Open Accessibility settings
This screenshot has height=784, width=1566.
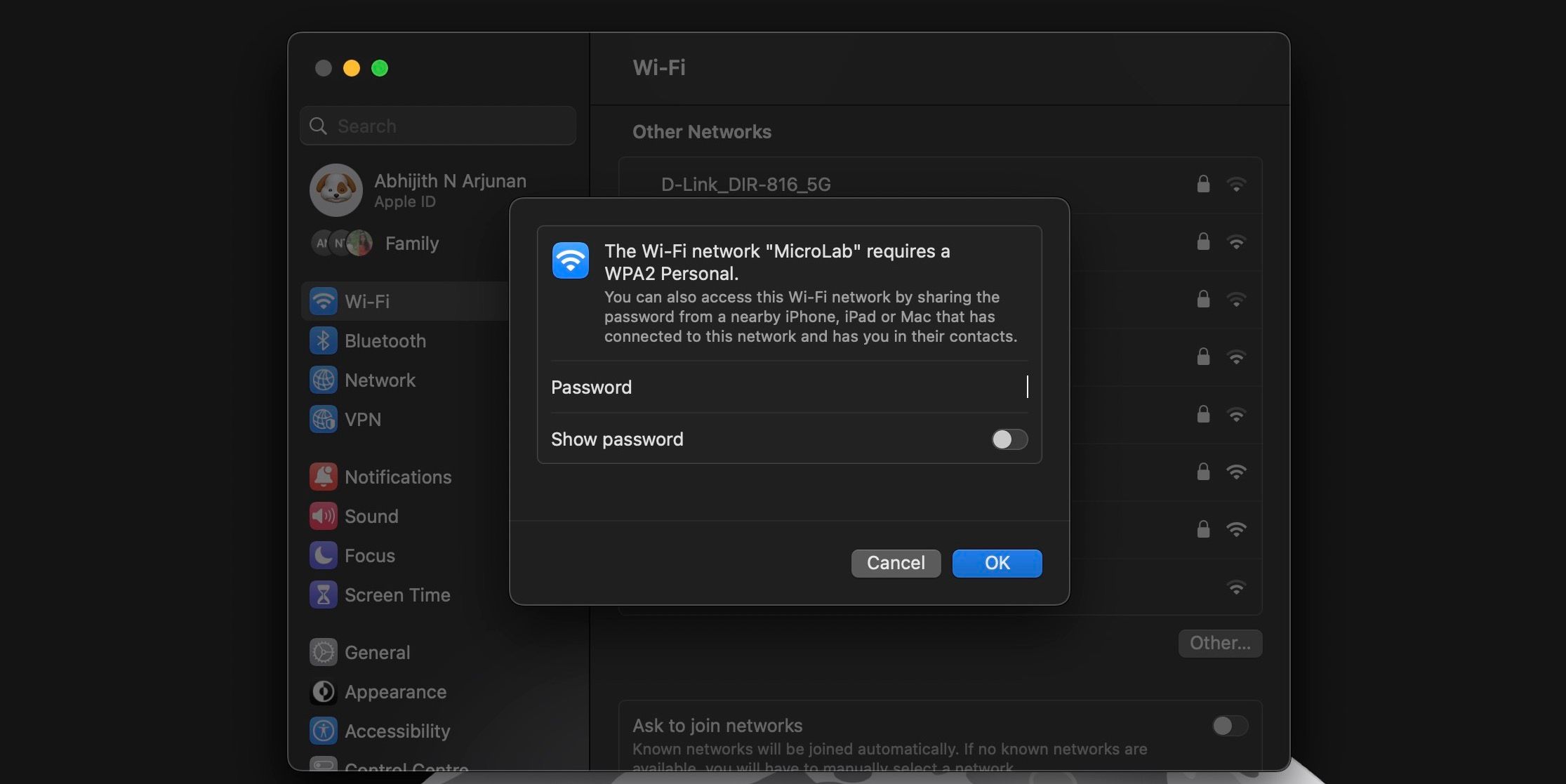pos(397,731)
